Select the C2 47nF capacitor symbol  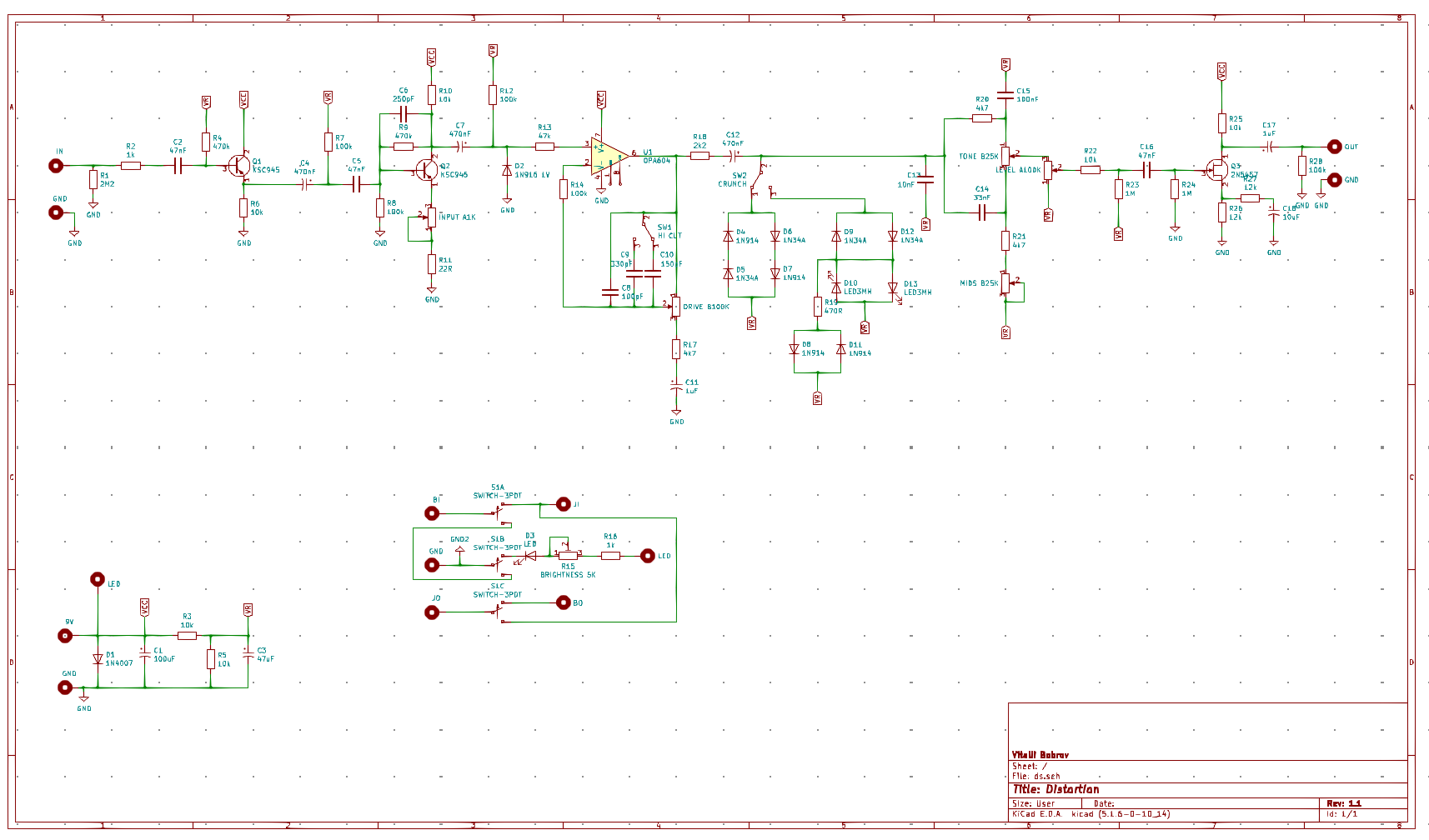pos(178,166)
